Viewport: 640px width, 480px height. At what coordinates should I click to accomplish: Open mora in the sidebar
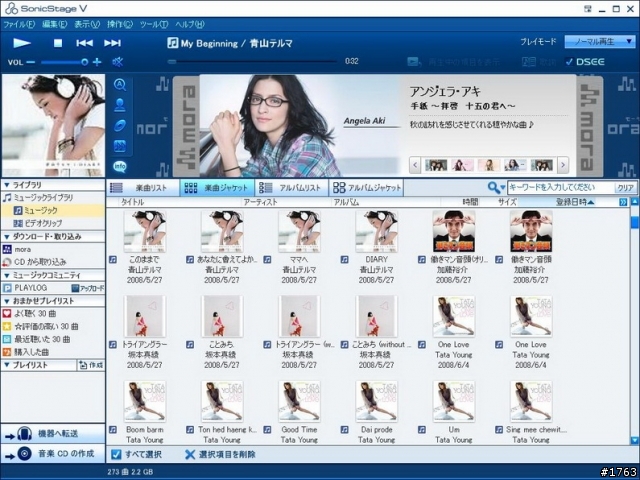coord(53,249)
